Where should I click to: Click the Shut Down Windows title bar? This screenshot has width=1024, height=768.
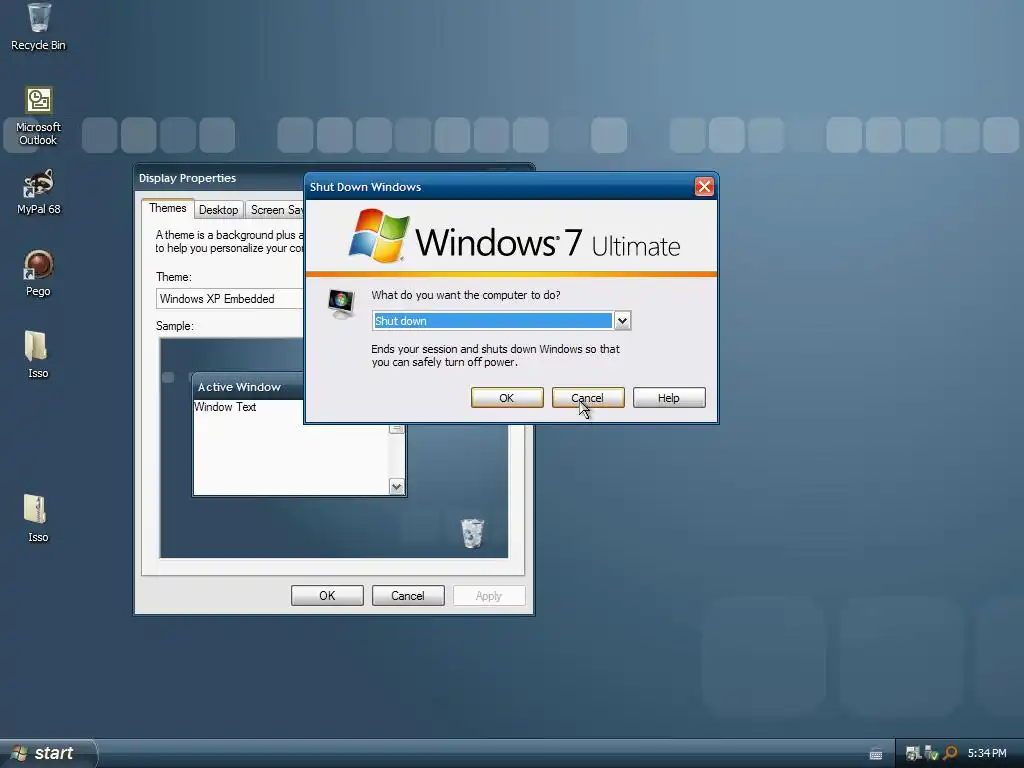tap(500, 187)
